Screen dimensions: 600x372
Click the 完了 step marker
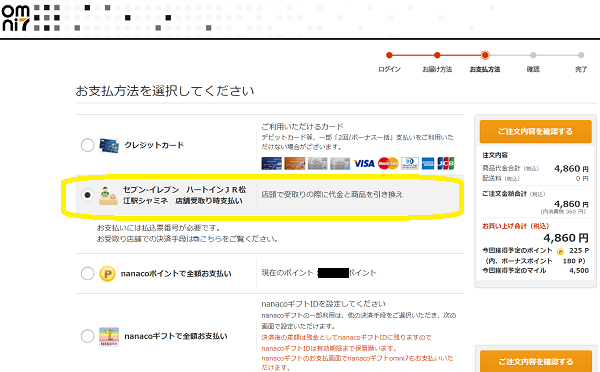[x=581, y=55]
